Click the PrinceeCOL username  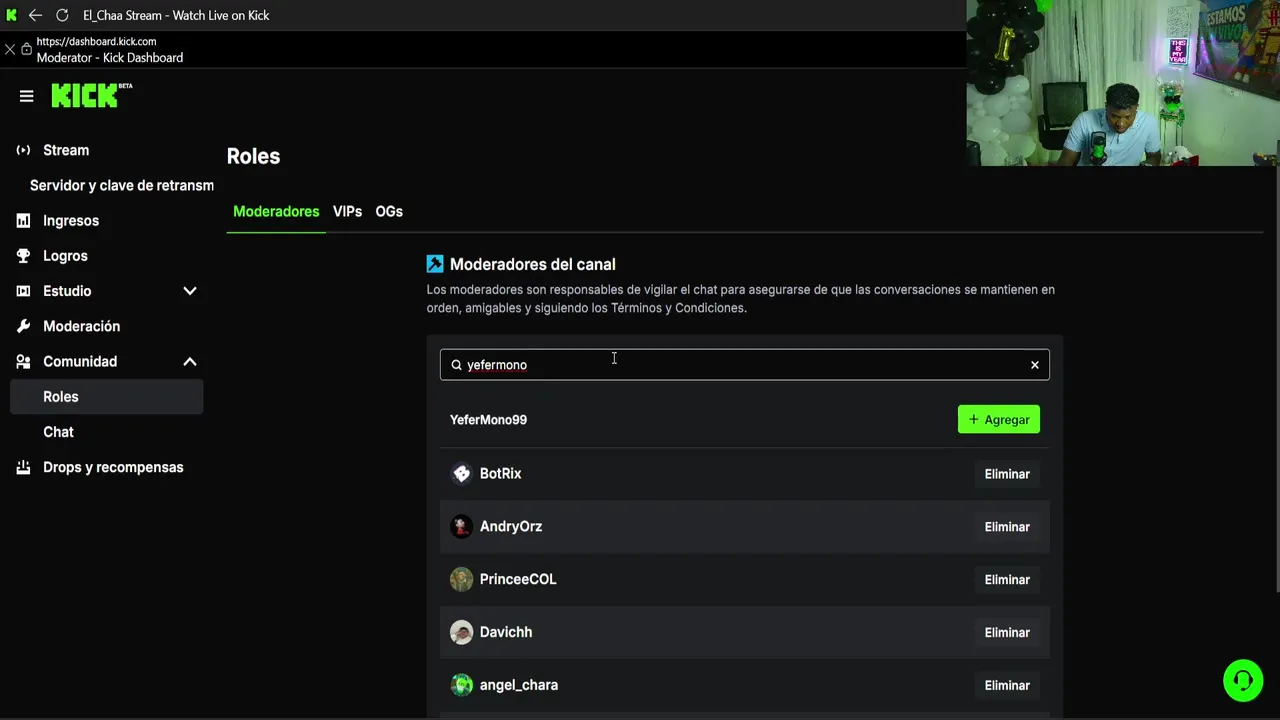518,580
